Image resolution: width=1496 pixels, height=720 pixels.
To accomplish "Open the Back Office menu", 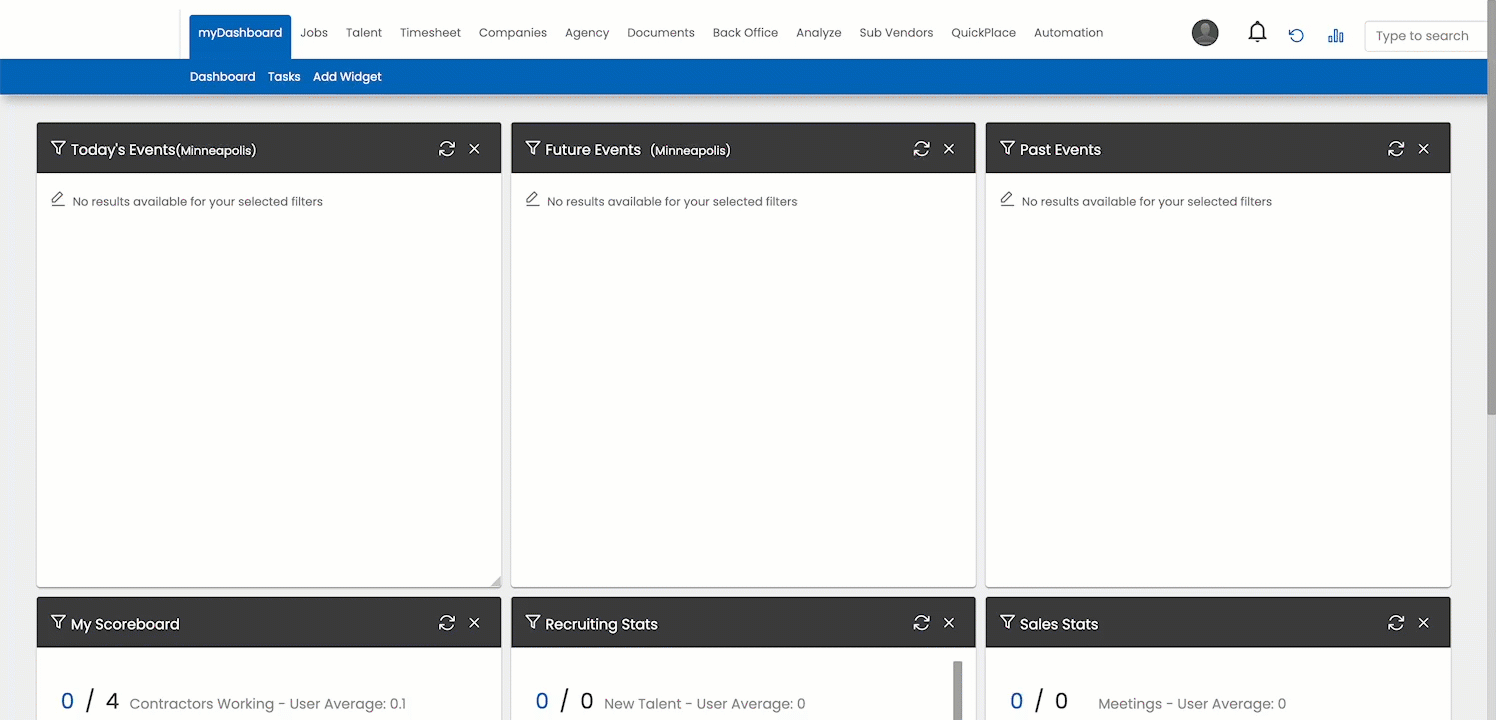I will [745, 33].
